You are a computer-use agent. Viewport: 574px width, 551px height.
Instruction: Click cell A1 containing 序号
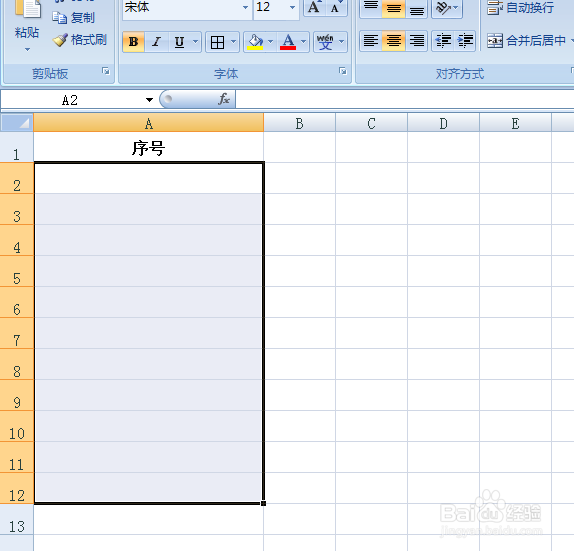coord(148,147)
